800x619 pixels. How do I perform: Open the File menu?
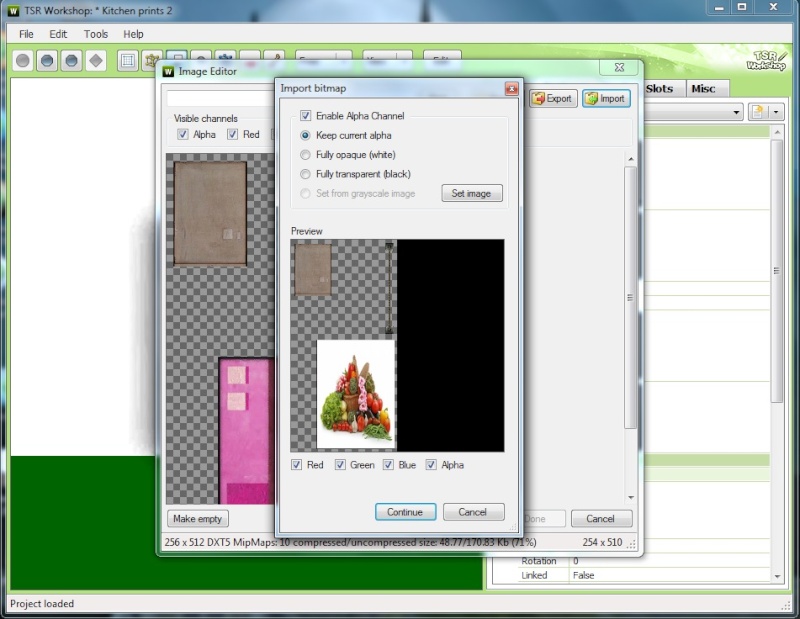pos(26,34)
